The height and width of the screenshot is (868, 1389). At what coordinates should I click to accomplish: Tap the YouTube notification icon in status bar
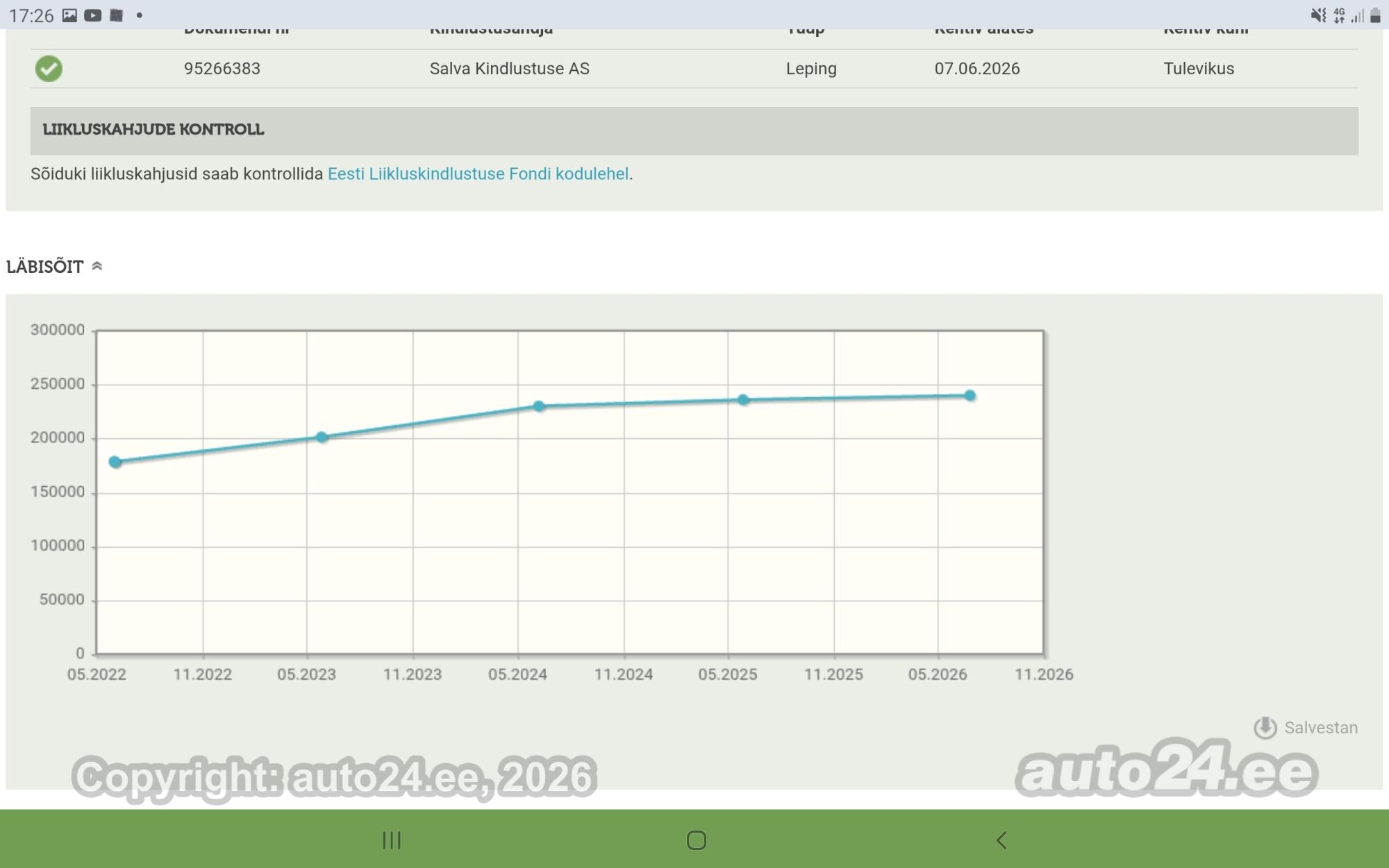[93, 15]
